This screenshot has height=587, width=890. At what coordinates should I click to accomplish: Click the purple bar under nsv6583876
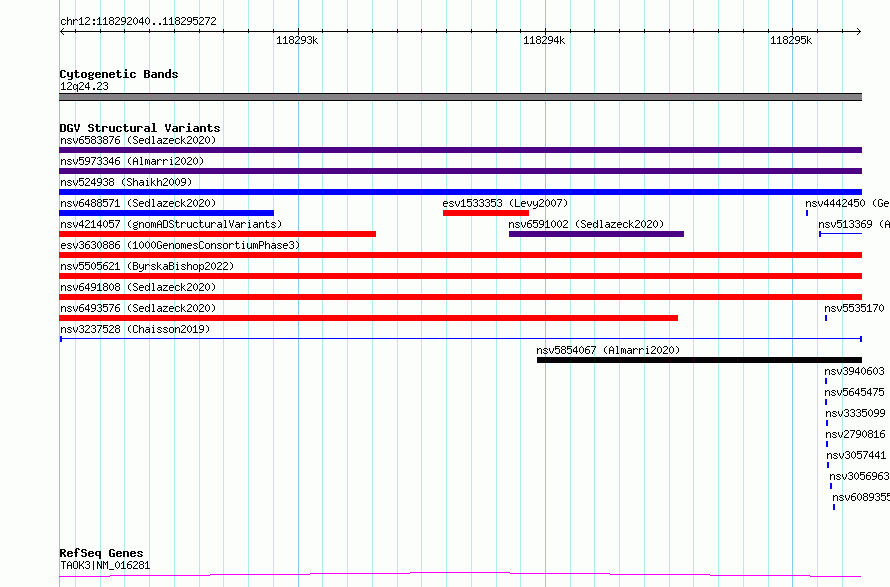point(460,150)
